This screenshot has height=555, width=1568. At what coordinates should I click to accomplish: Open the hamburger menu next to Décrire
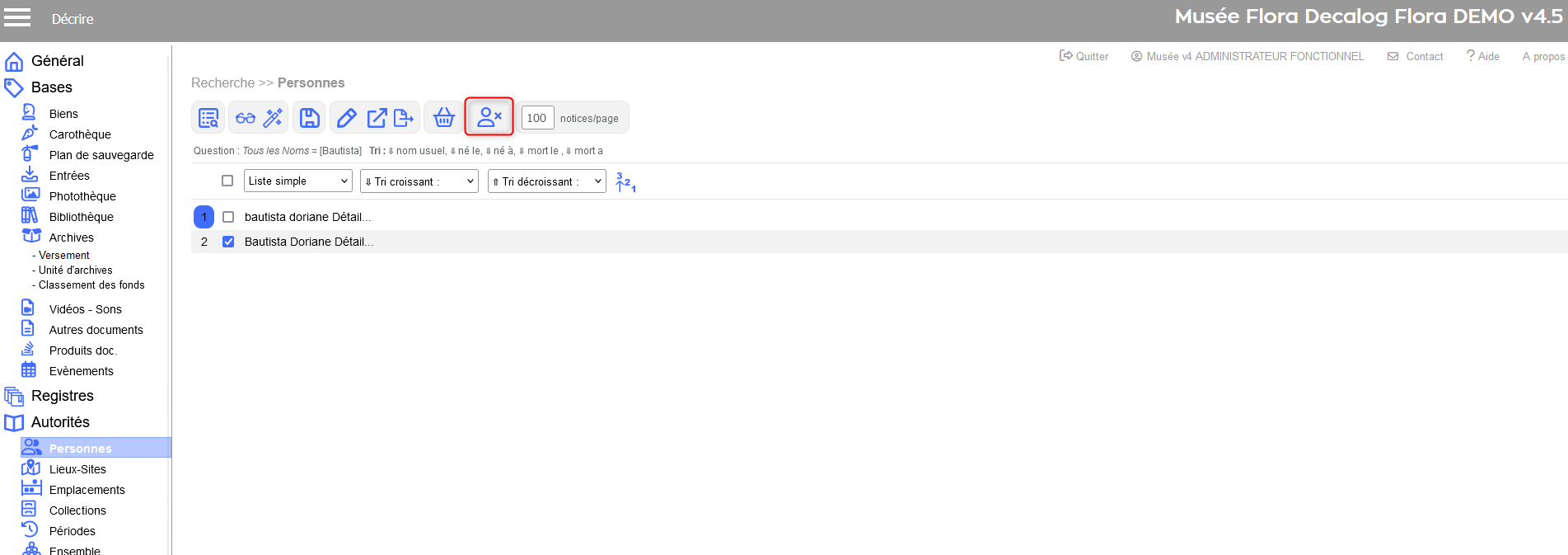coord(17,17)
